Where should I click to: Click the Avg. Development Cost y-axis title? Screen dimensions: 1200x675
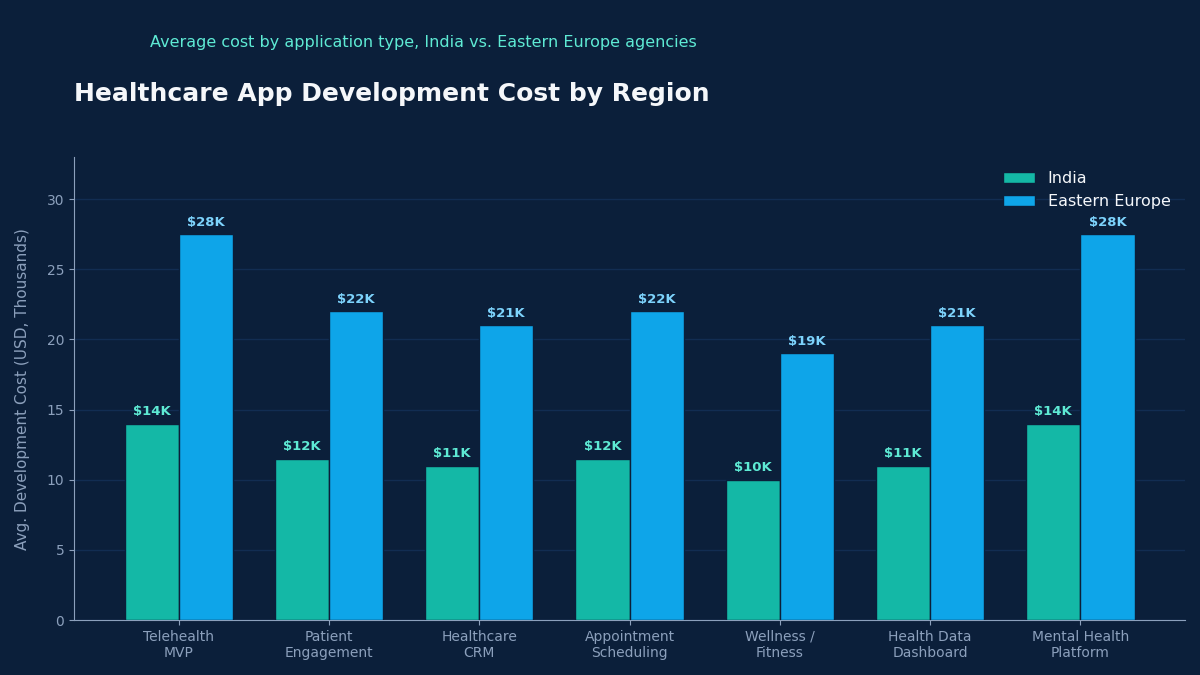coord(22,389)
